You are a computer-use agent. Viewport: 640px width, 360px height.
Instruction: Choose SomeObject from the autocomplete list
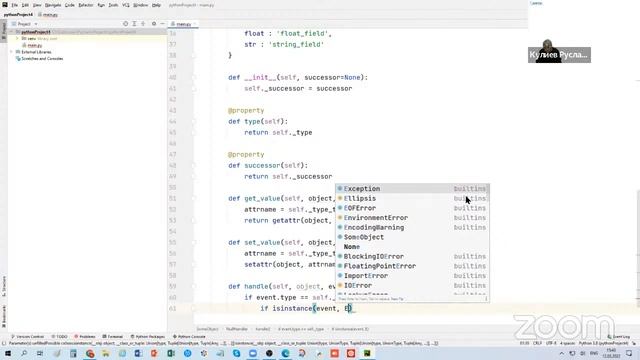point(412,237)
